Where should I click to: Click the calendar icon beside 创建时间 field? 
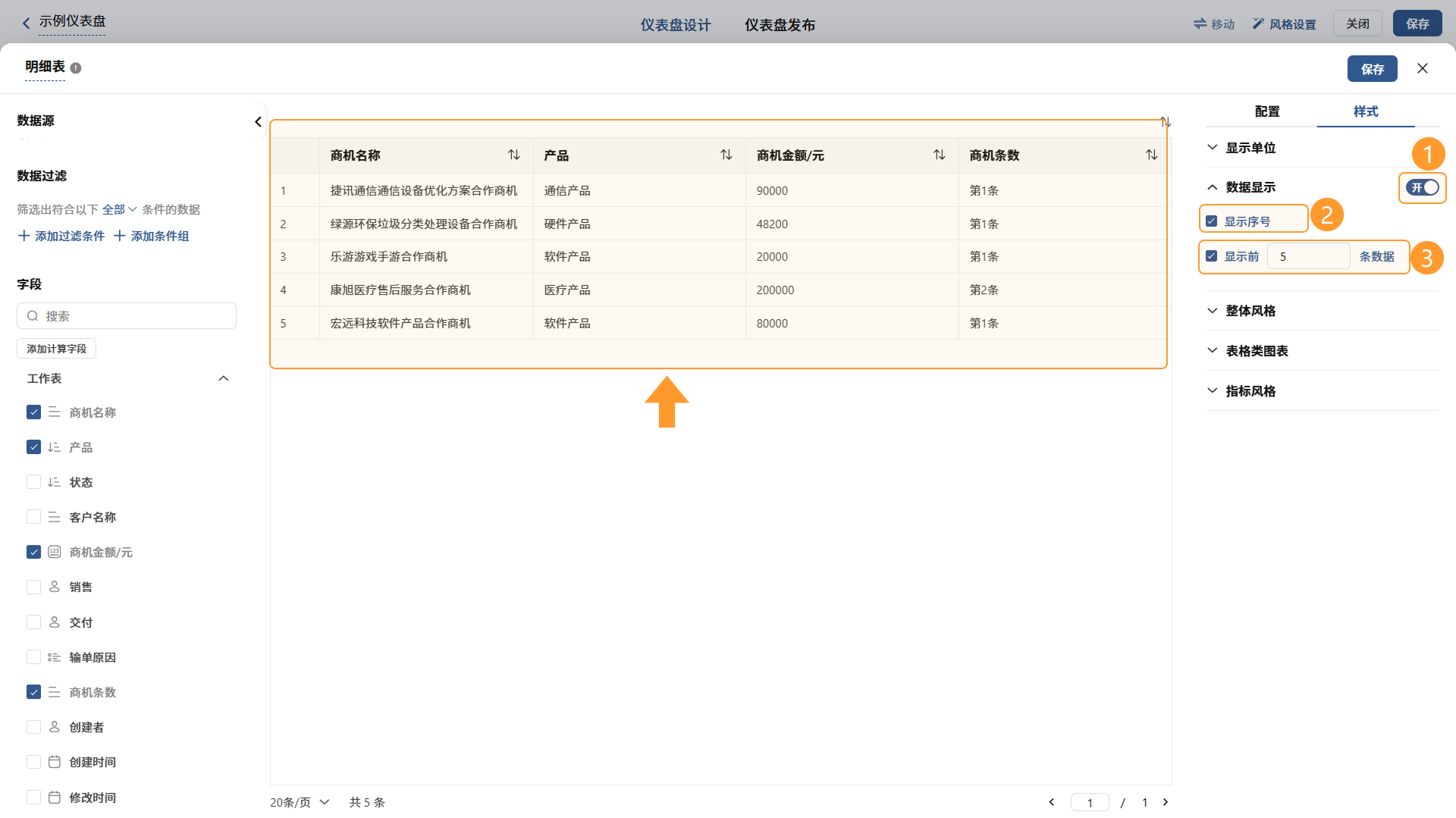point(55,762)
